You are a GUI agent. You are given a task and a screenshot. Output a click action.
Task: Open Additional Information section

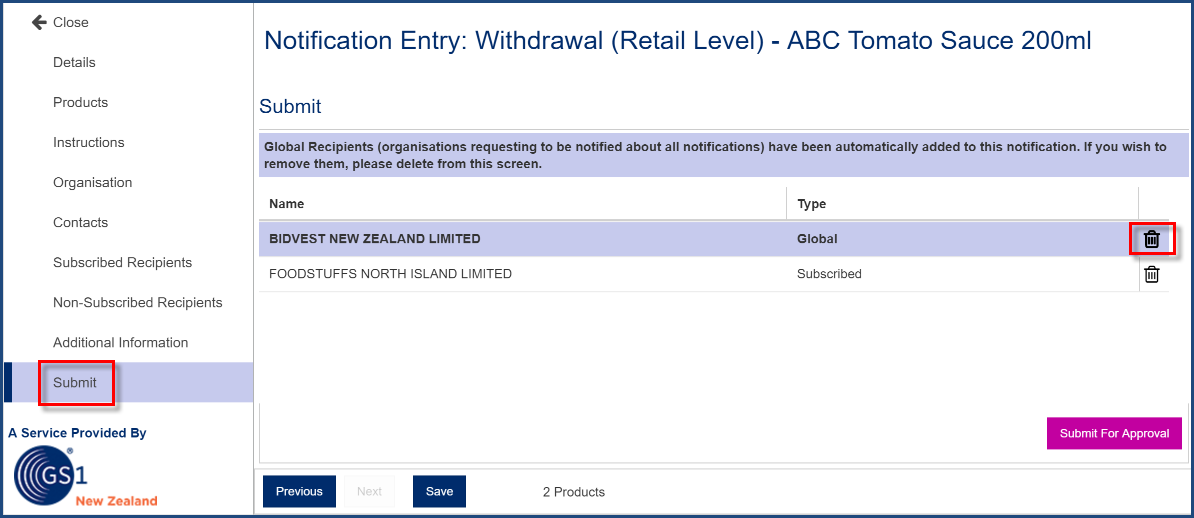tap(120, 343)
